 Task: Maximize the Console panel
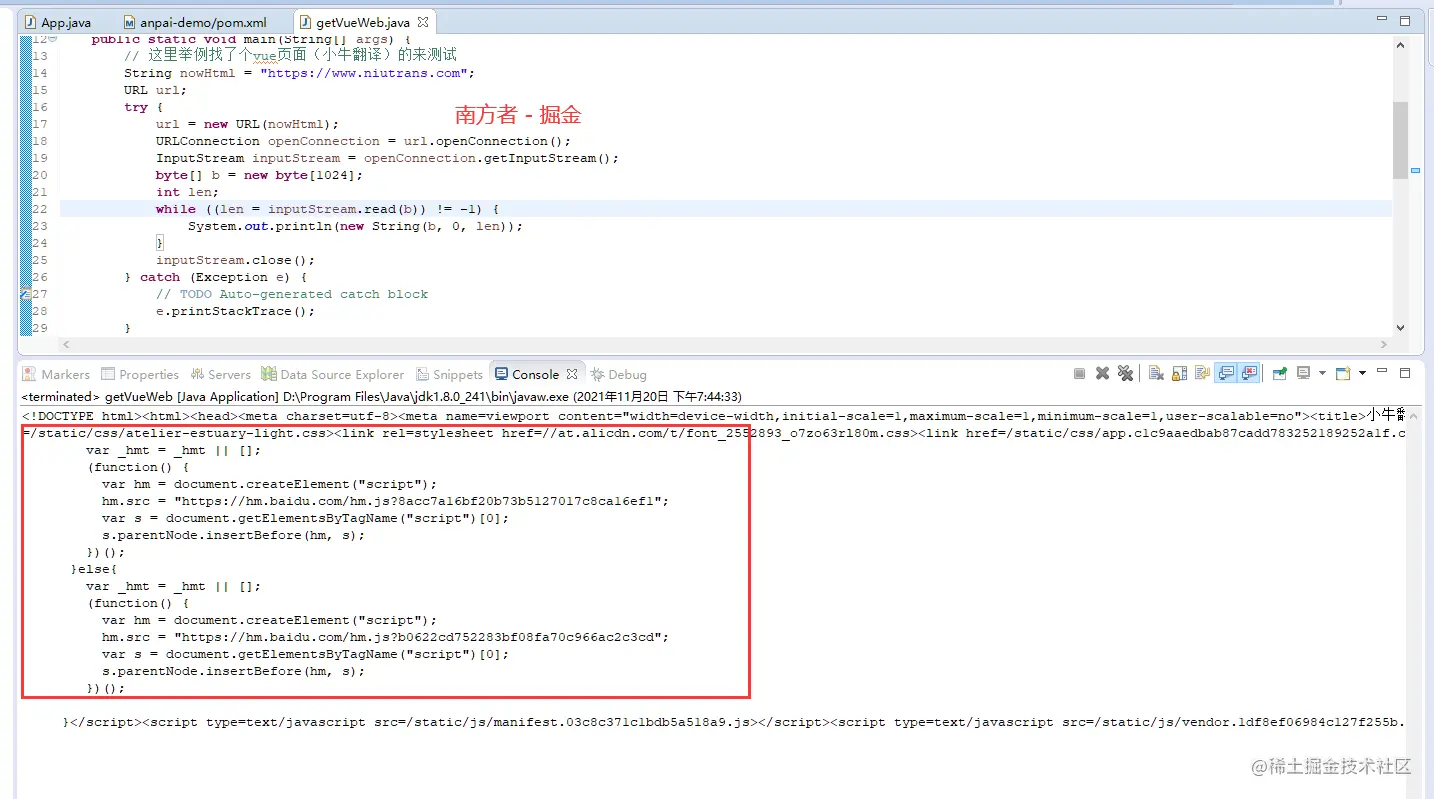pyautogui.click(x=1405, y=373)
